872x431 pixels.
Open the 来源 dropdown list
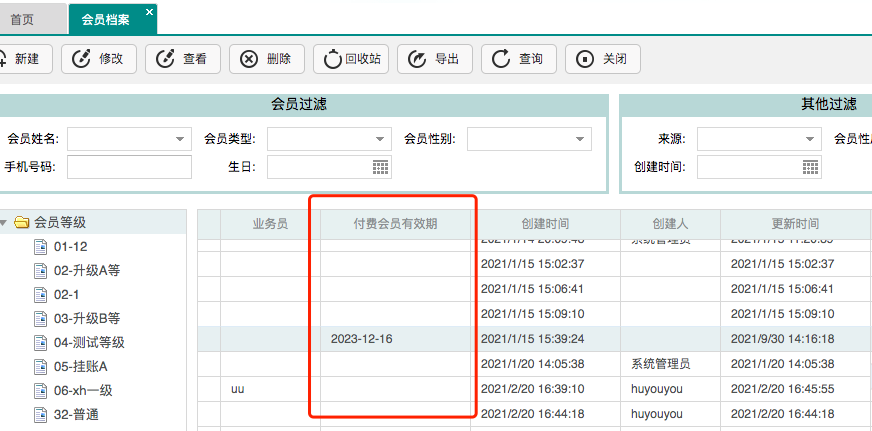pyautogui.click(x=810, y=139)
